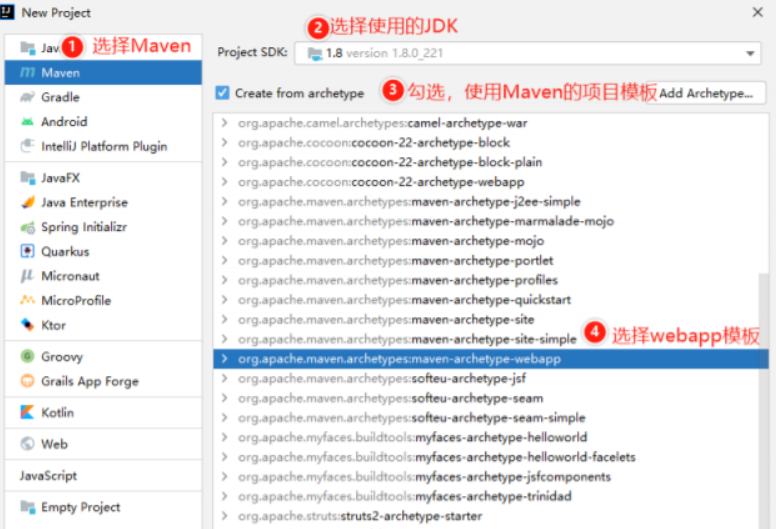Expand the maven-archetype-portlet entry
776x529 pixels.
[225, 260]
